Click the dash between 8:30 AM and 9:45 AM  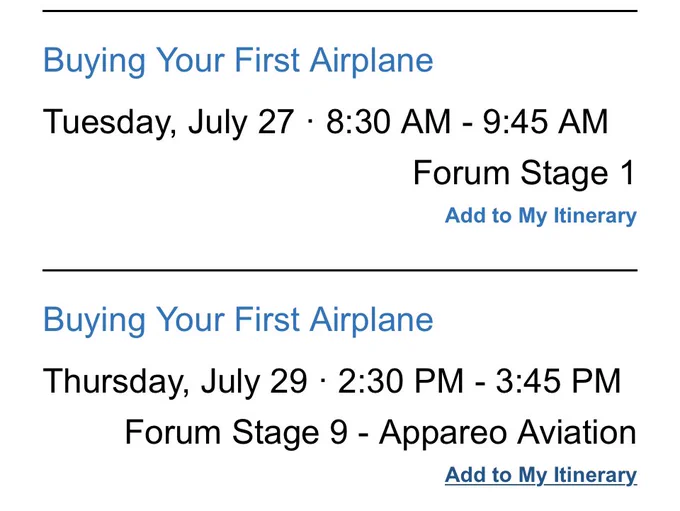tap(467, 124)
